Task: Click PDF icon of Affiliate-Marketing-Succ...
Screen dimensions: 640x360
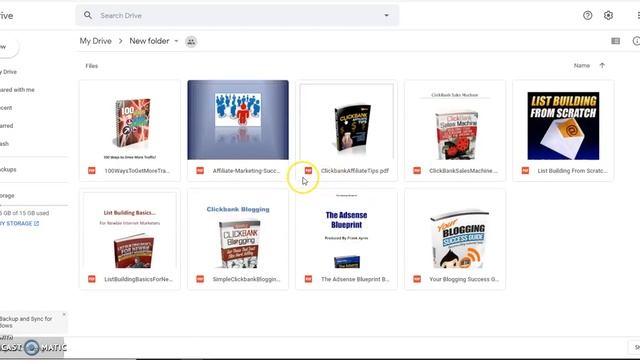Action: click(200, 171)
